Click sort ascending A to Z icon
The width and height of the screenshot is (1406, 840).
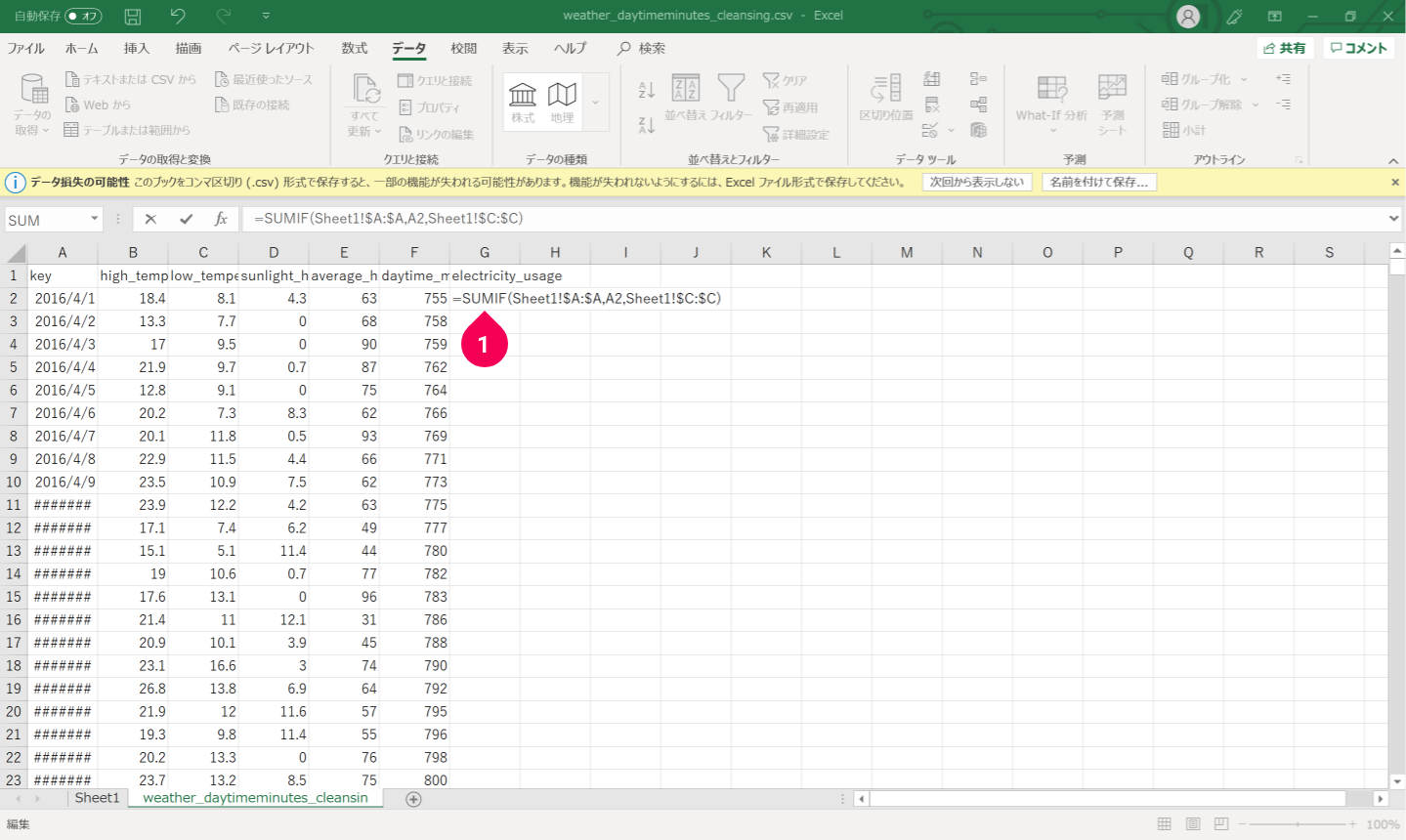tap(646, 90)
